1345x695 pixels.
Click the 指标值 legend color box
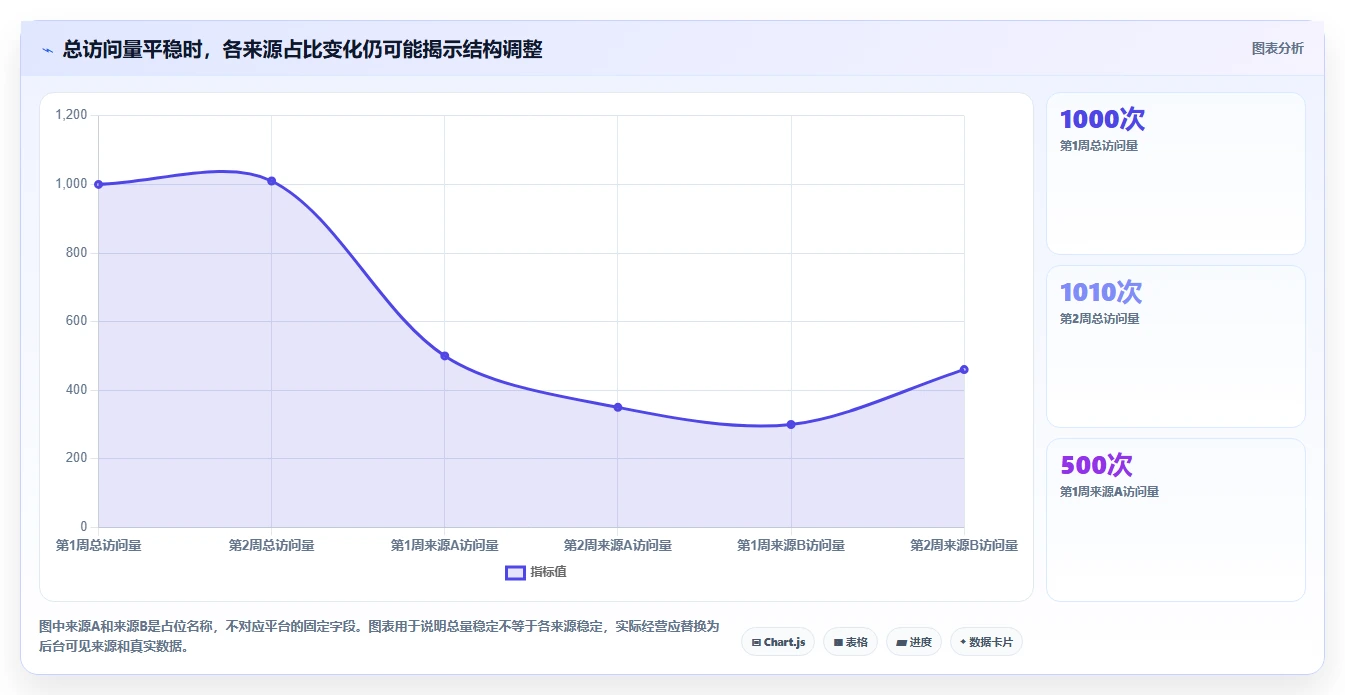click(515, 572)
